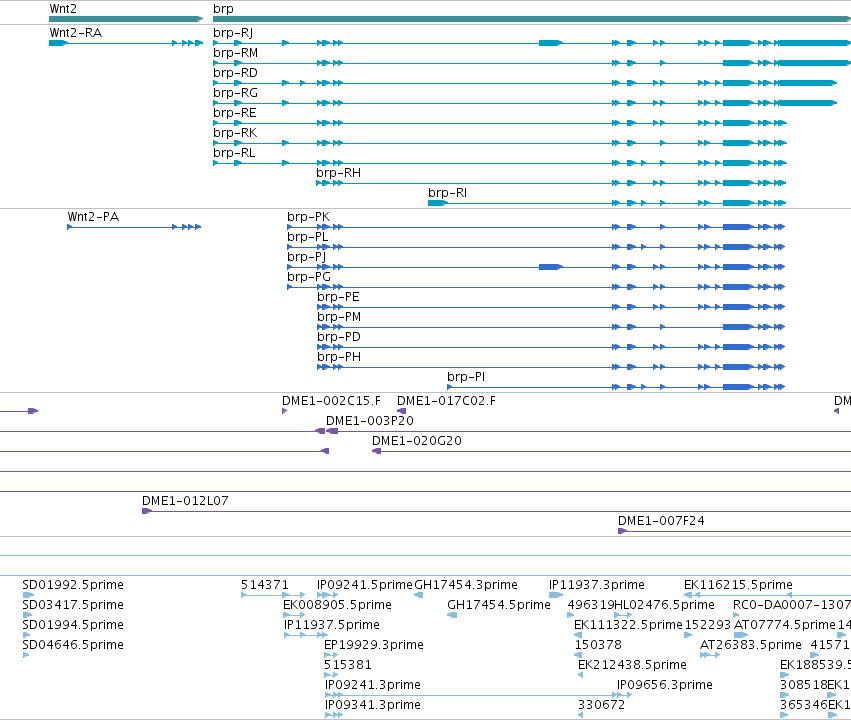
Task: Click the Wnt2-RA transcript label
Action: (x=75, y=33)
